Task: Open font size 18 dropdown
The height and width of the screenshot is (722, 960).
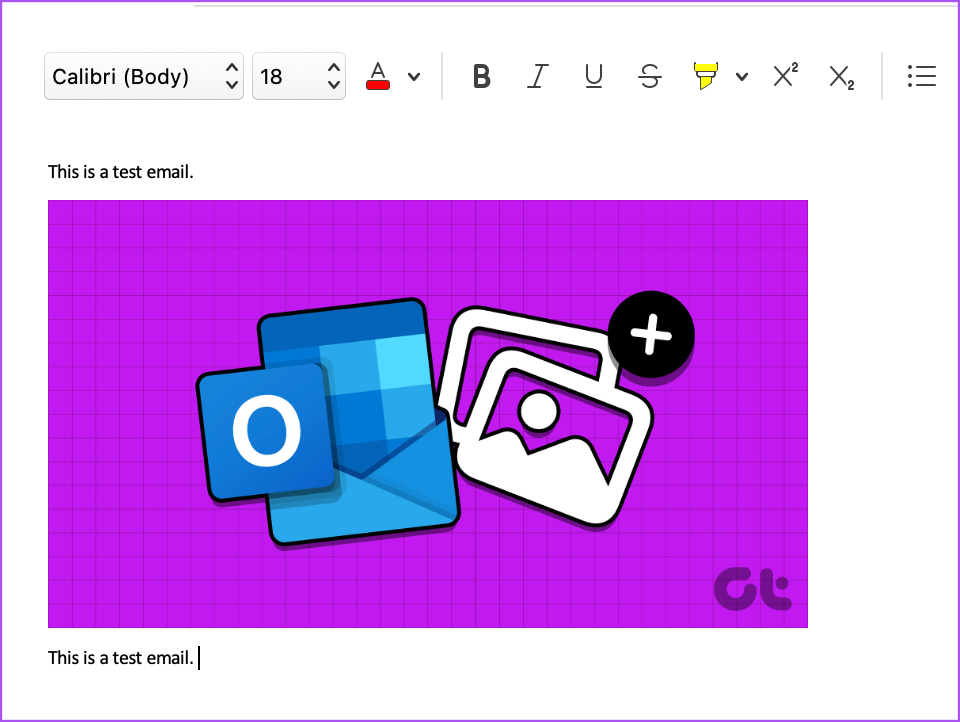Action: pos(299,76)
